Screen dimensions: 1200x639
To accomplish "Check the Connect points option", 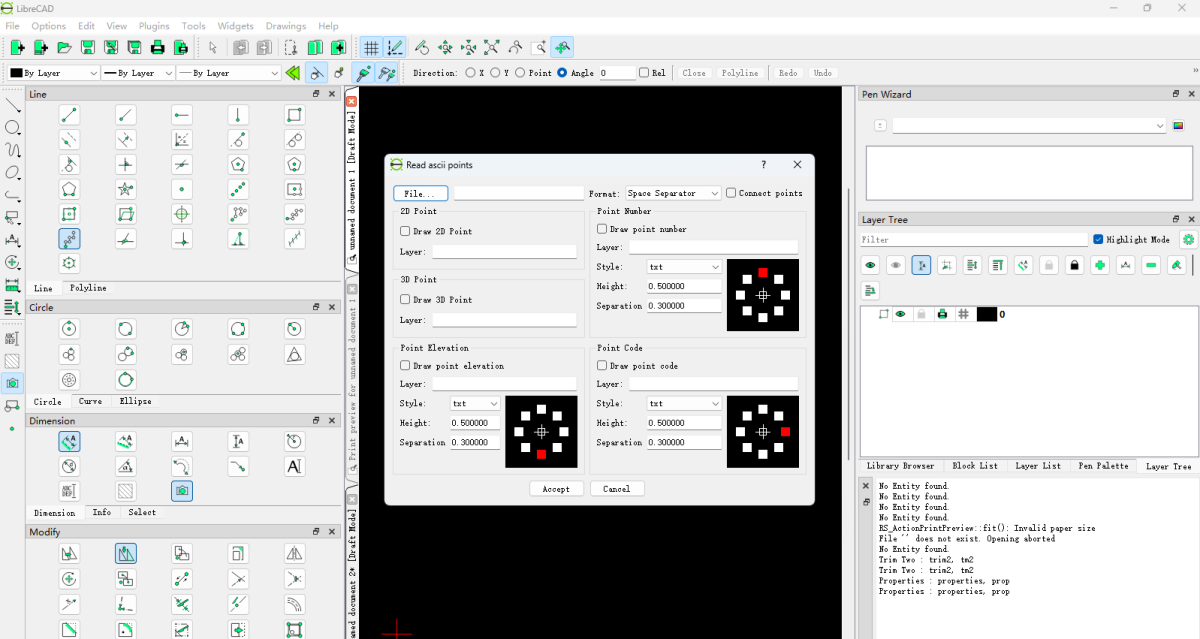I will (x=731, y=192).
